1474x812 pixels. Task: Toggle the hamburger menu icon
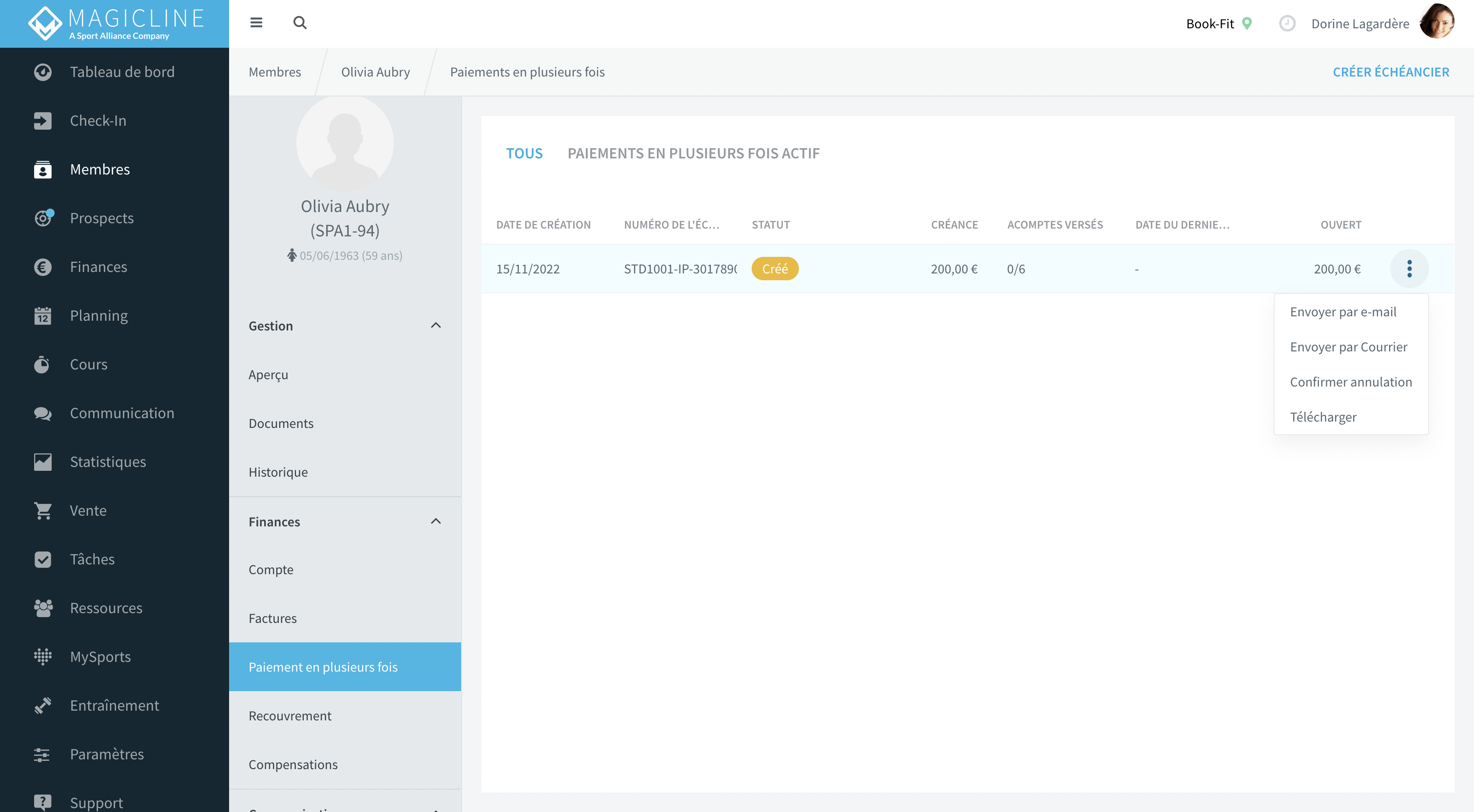coord(256,23)
